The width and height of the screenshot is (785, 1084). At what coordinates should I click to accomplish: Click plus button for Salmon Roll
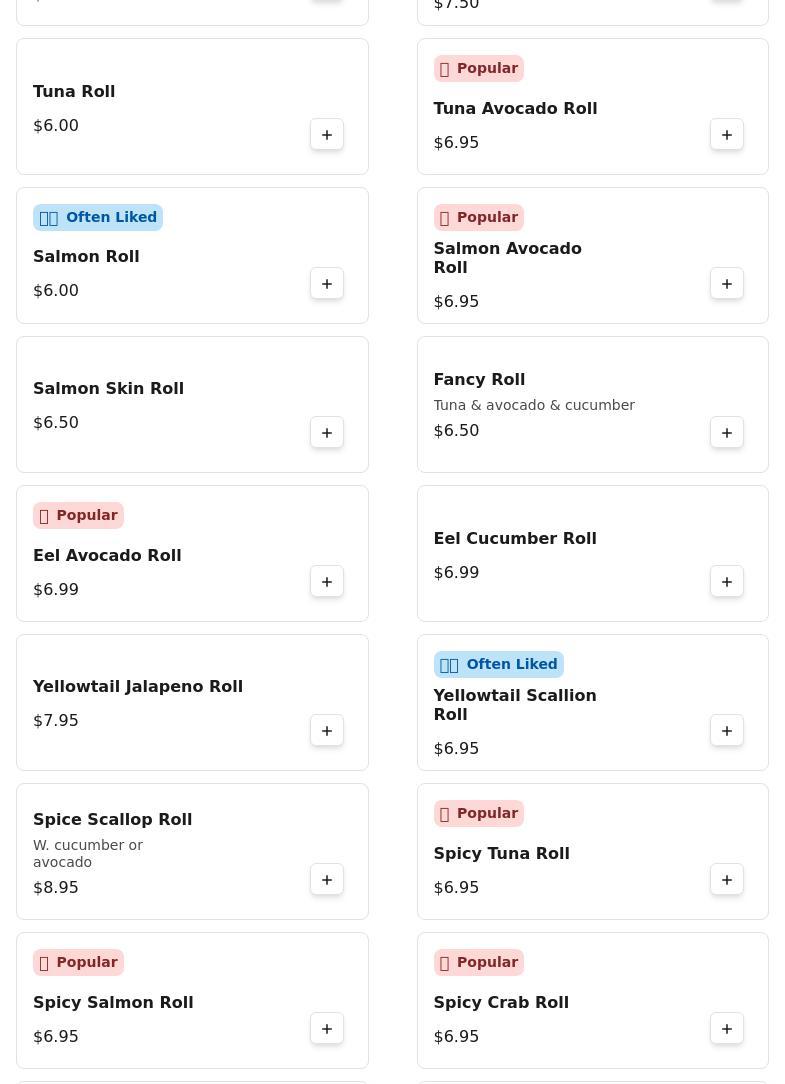(x=327, y=284)
